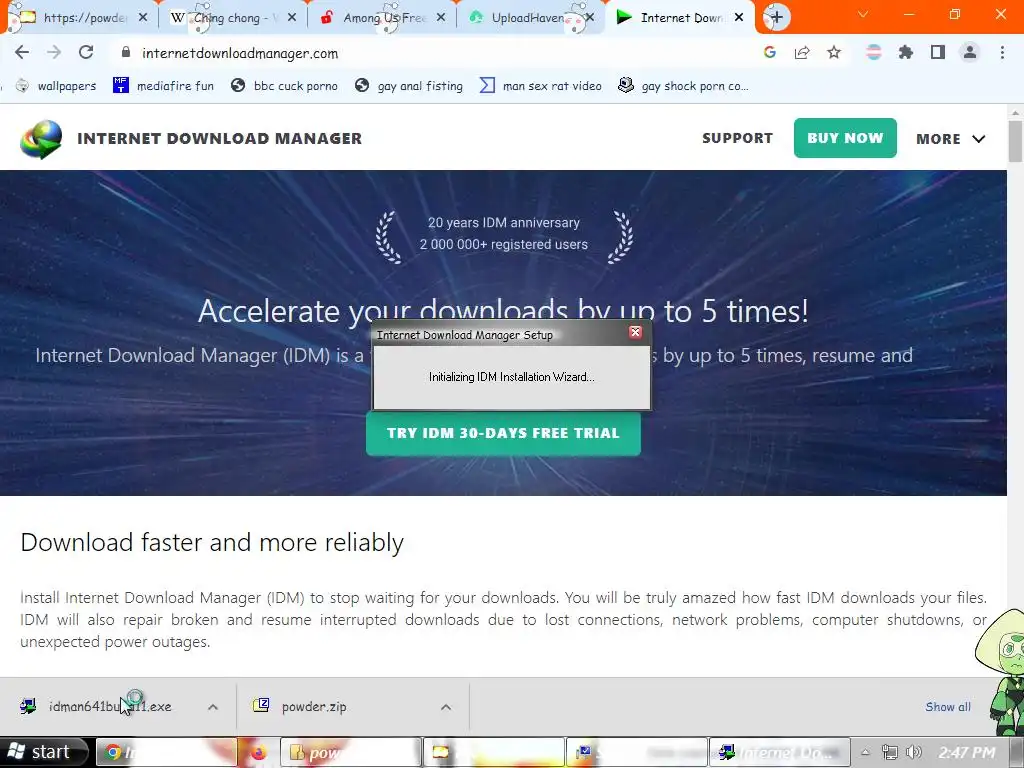Image resolution: width=1024 pixels, height=768 pixels.
Task: Click the taskbar clock 2:47 PM
Action: 967,752
